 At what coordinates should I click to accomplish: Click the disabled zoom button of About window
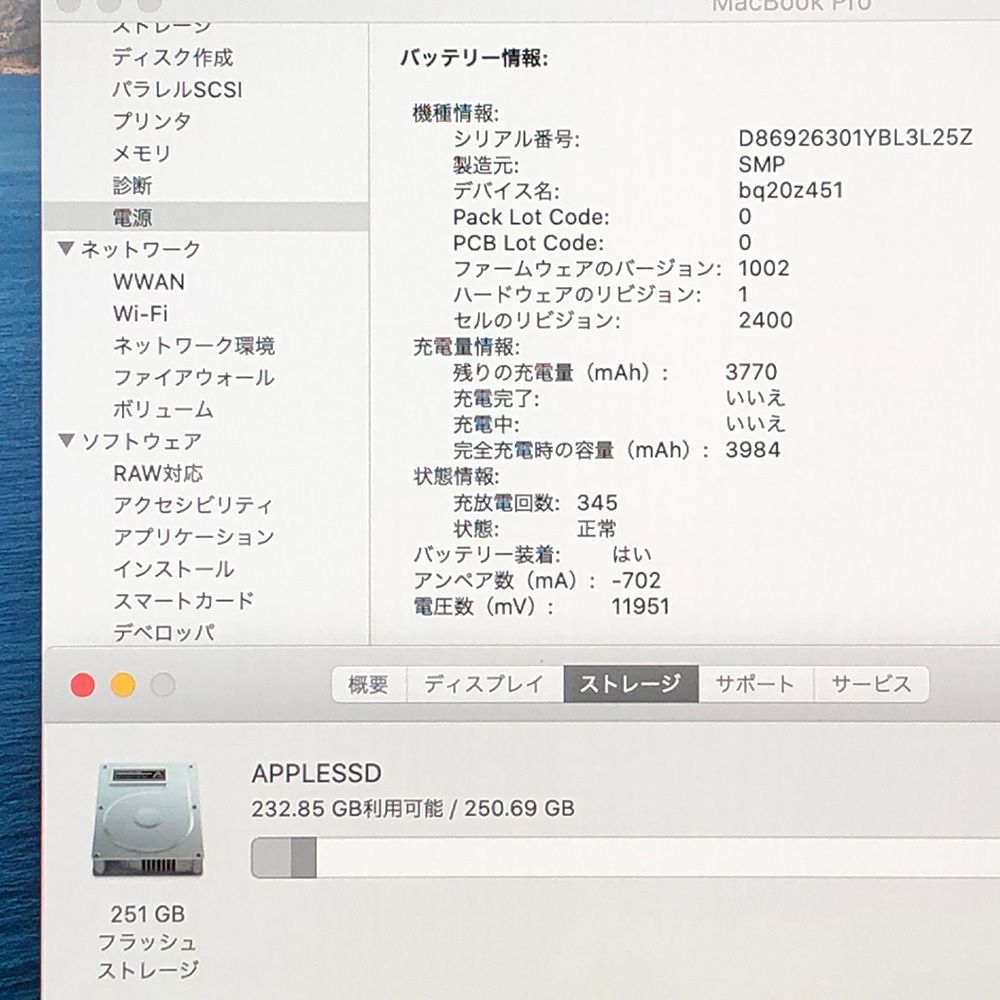[x=163, y=685]
